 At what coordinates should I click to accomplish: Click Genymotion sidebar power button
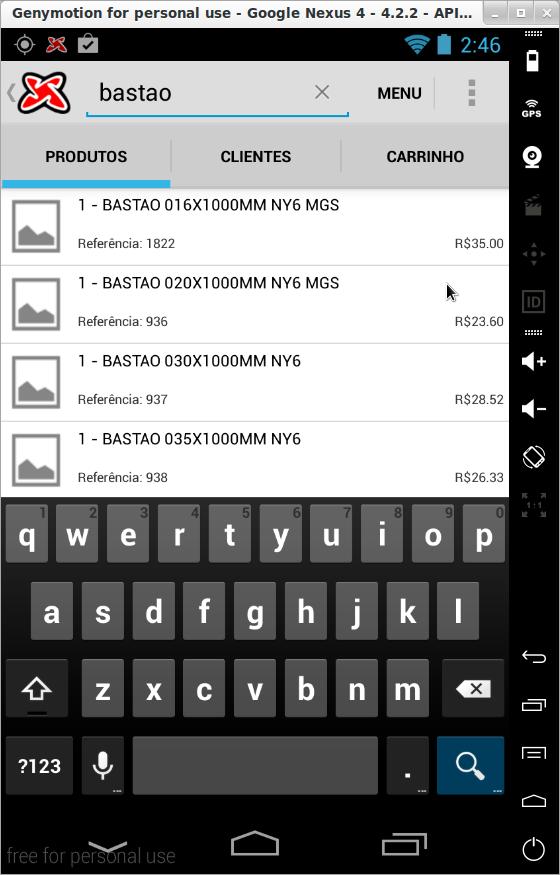534,849
